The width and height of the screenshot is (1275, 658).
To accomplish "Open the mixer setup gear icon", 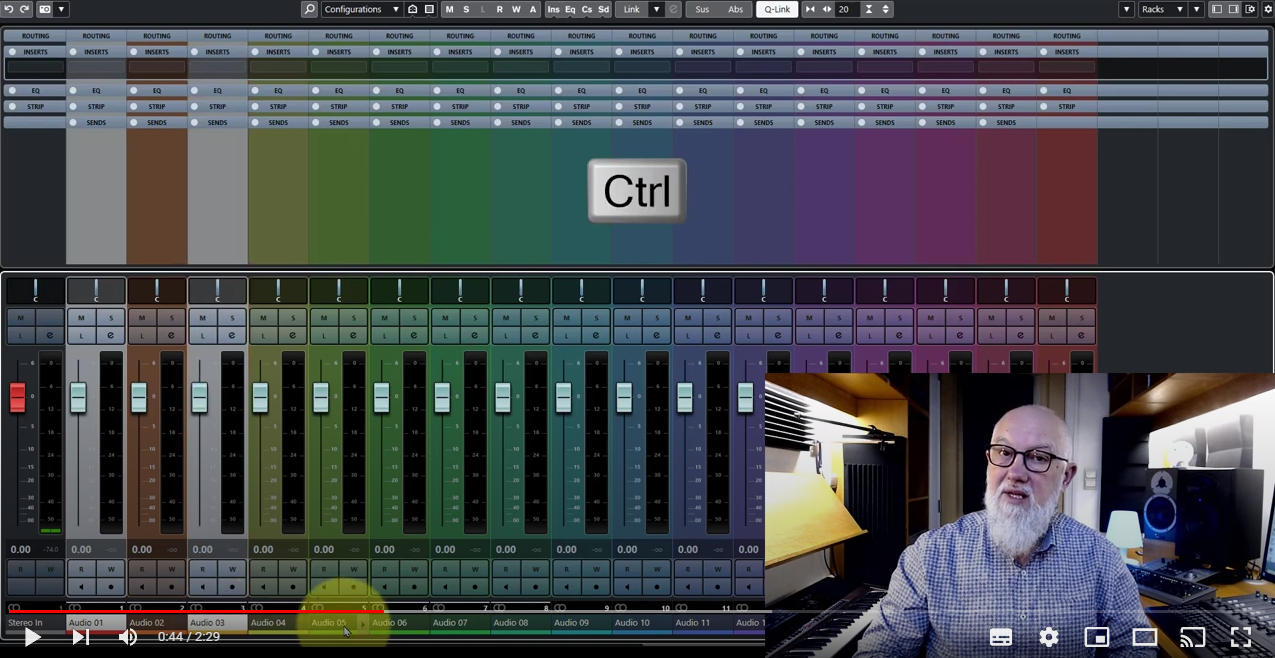I will [x=1267, y=9].
